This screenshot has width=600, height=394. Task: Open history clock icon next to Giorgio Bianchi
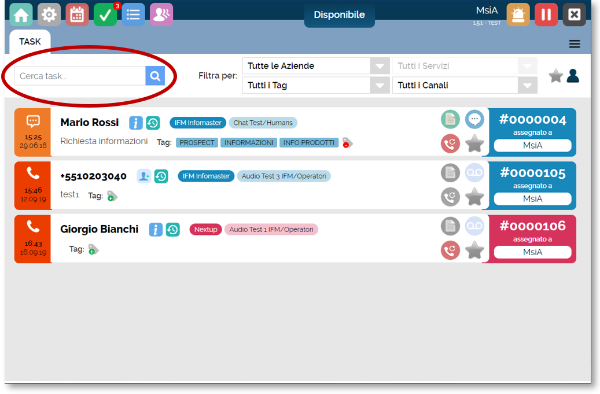click(x=173, y=230)
